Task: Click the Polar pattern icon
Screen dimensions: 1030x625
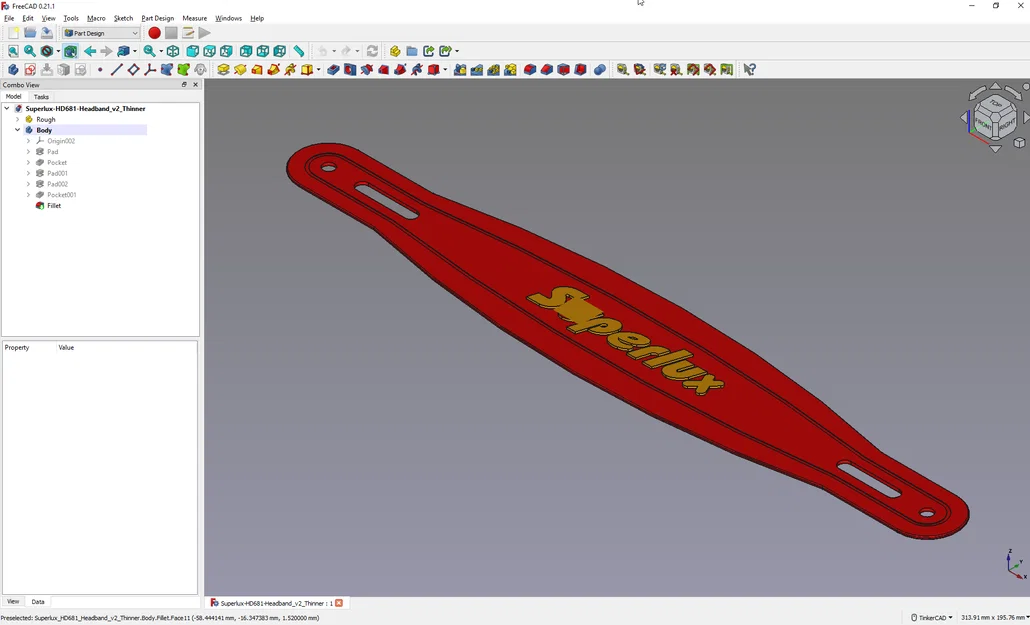Action: (x=493, y=70)
